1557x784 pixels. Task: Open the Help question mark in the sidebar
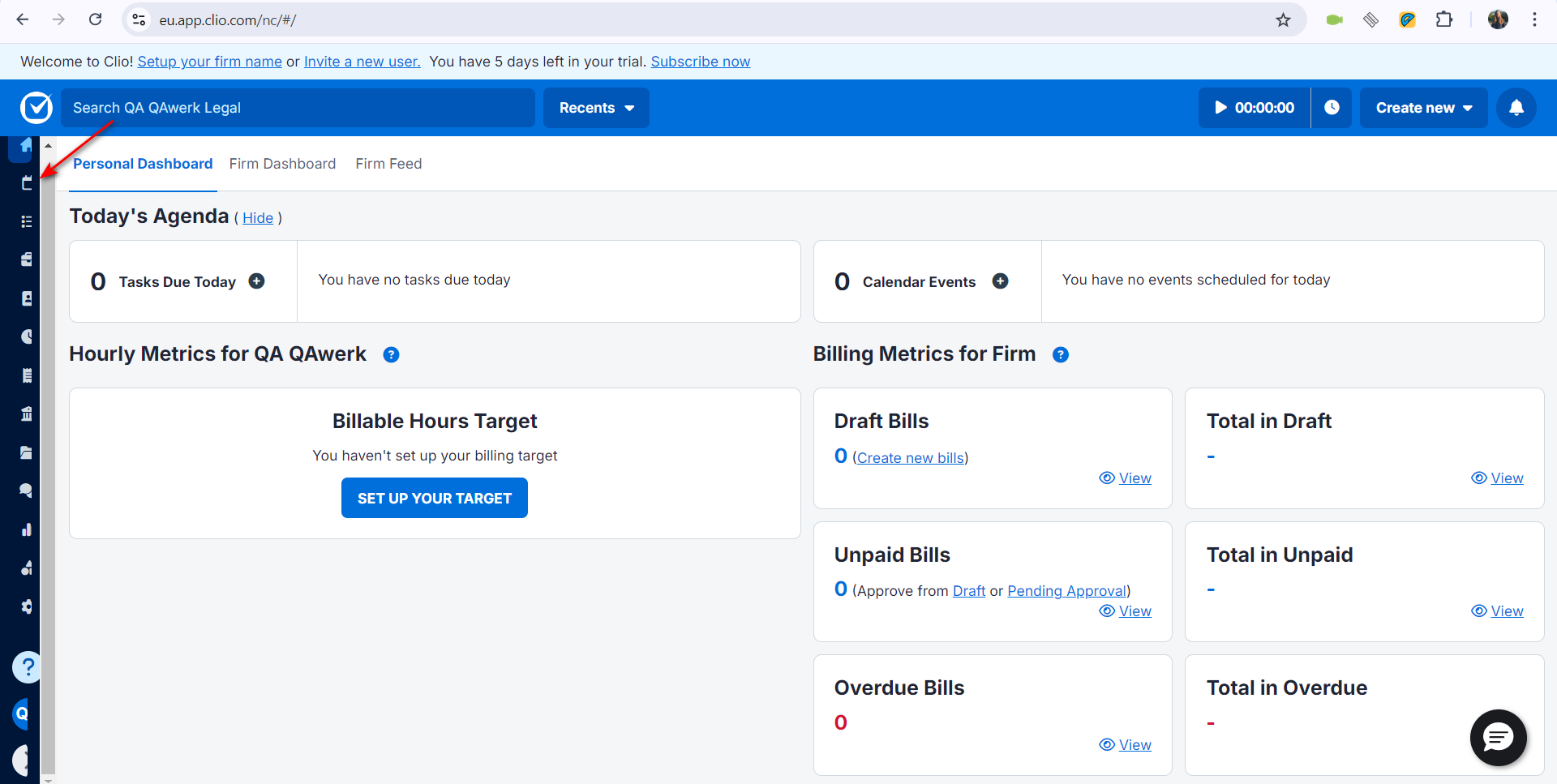click(x=27, y=667)
